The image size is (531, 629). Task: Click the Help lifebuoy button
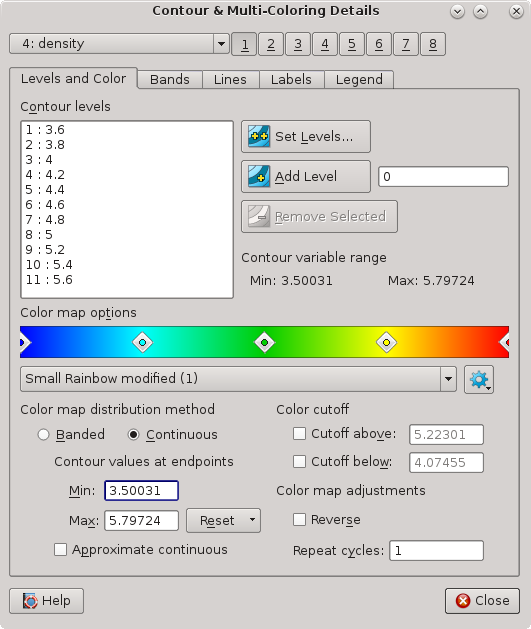(x=47, y=601)
